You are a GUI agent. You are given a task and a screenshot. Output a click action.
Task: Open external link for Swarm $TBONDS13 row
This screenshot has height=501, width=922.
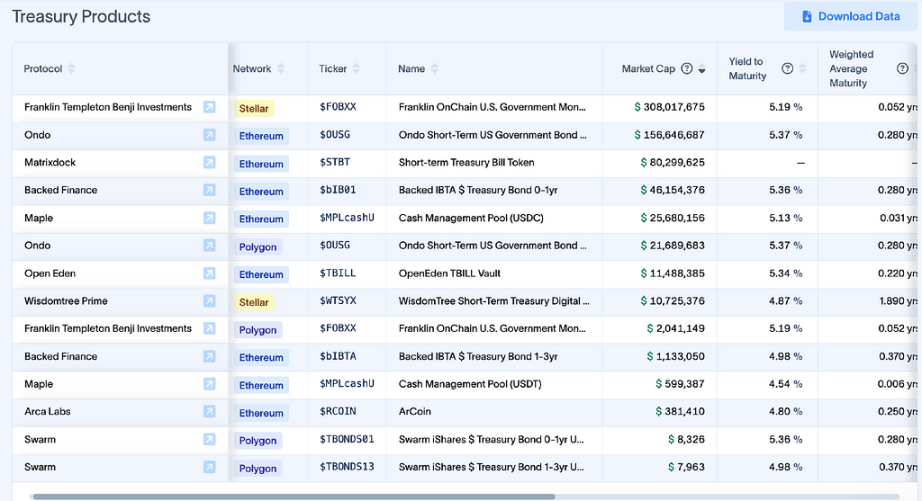point(209,467)
